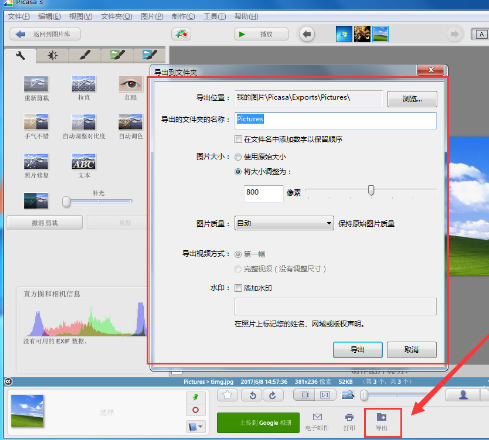
Task: Click the red circle clear icon in tray
Action: [x=196, y=410]
